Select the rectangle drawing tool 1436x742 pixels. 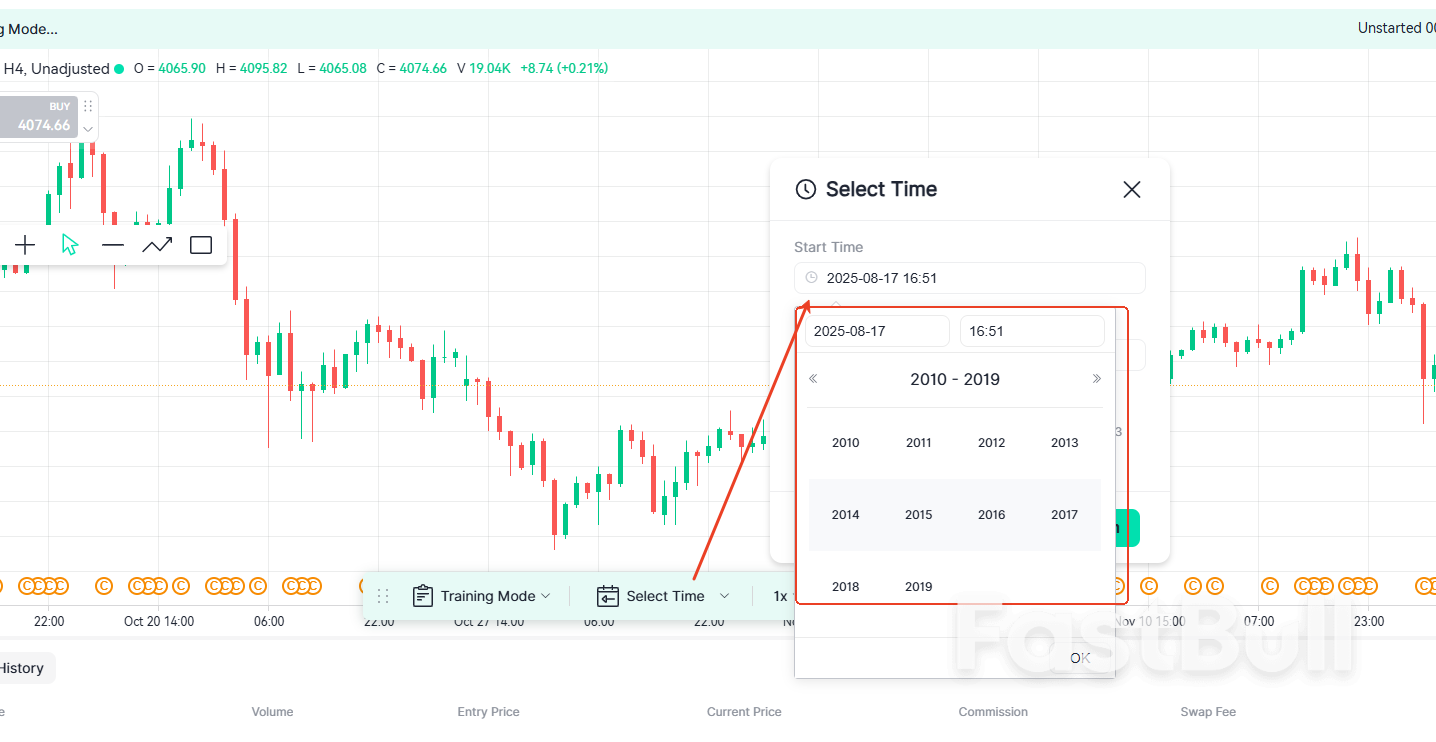click(x=200, y=244)
